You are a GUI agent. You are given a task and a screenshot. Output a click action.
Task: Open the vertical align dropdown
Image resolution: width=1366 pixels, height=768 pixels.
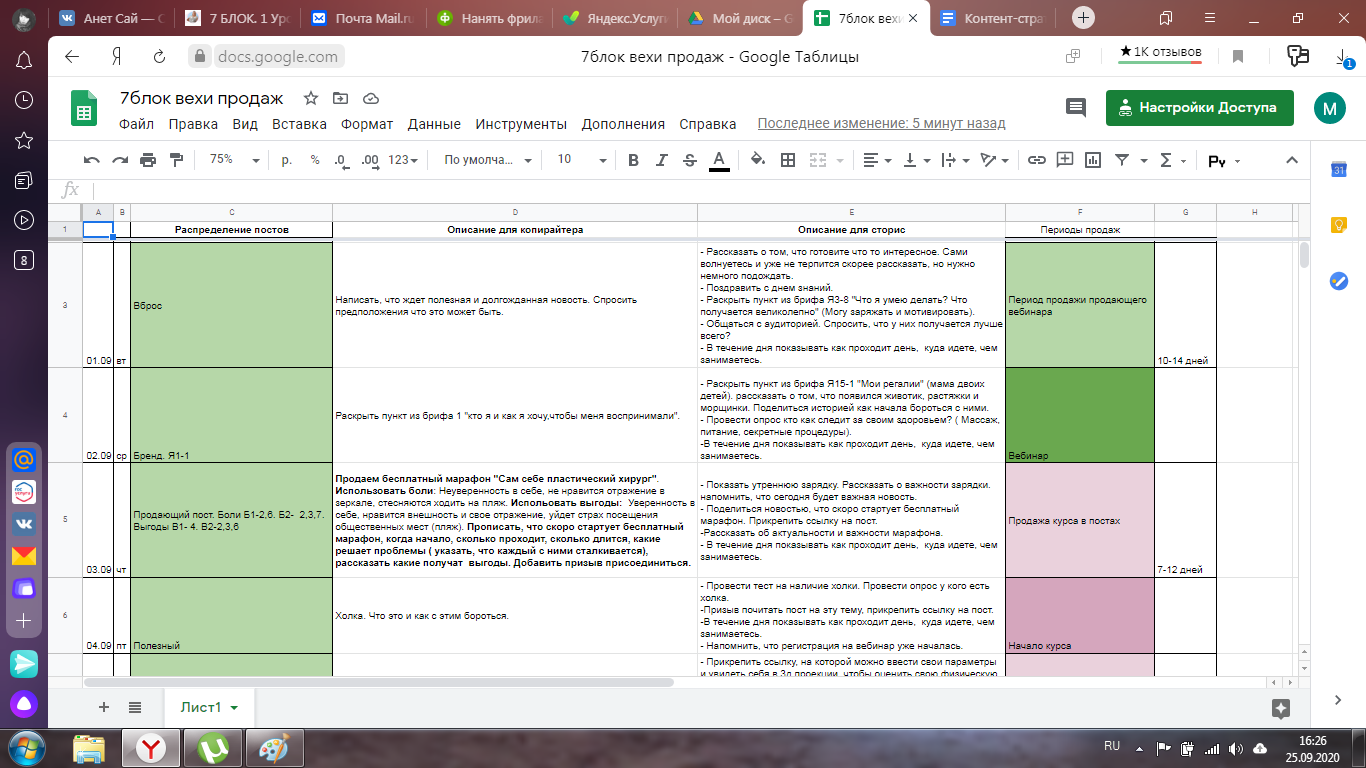(916, 160)
